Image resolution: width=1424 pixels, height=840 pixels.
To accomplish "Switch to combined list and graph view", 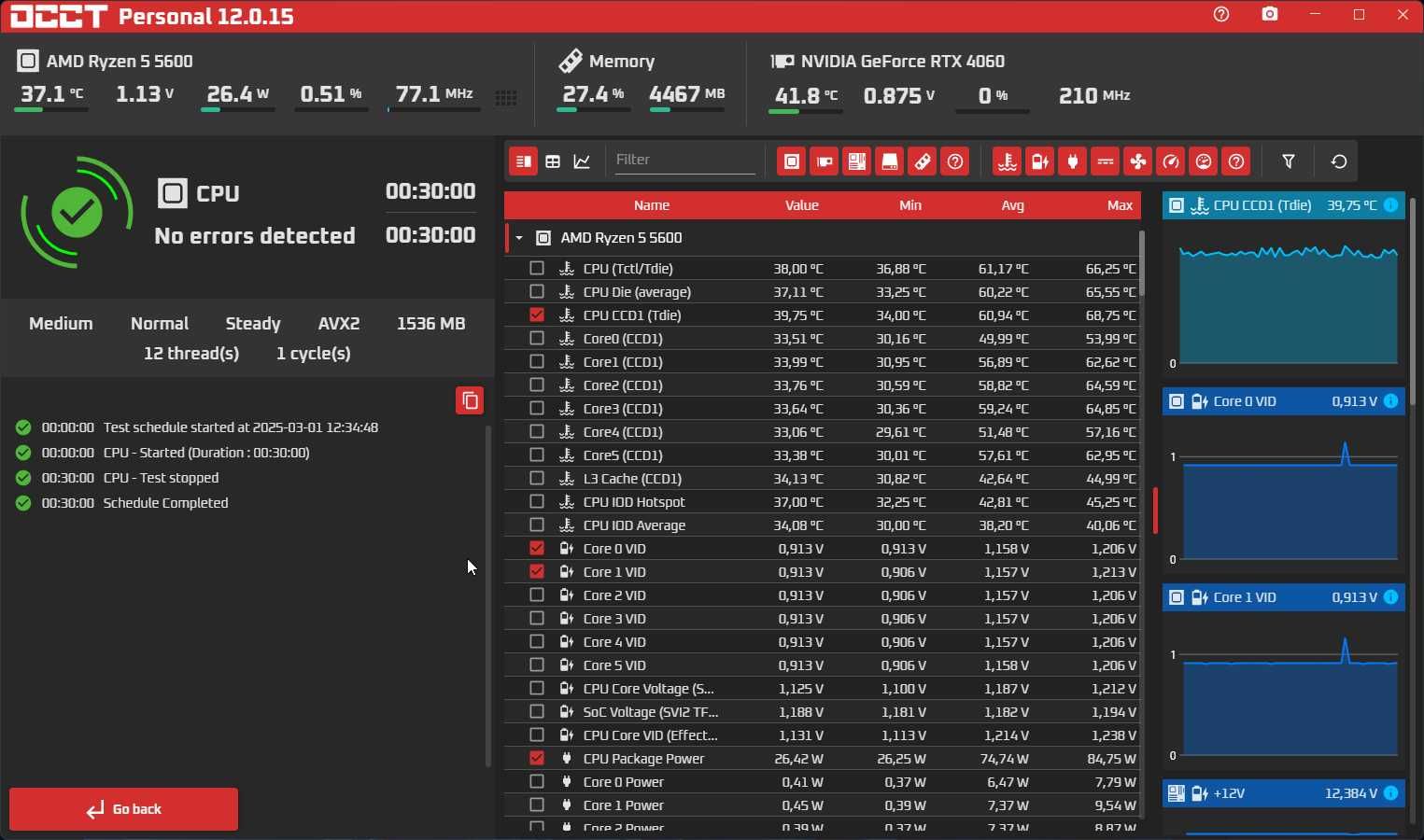I will click(x=524, y=161).
